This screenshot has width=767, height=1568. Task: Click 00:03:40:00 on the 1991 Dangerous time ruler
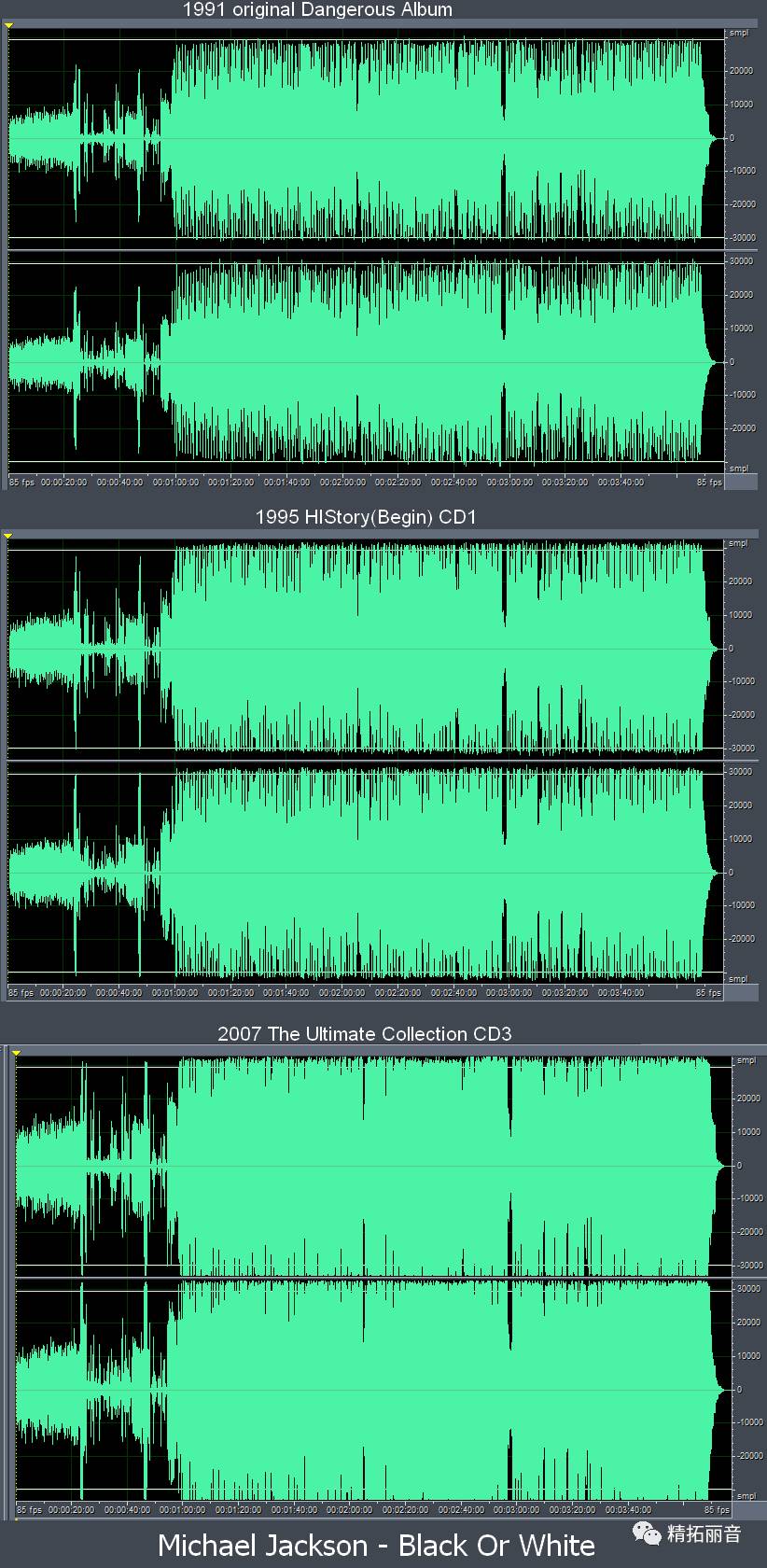tap(621, 483)
